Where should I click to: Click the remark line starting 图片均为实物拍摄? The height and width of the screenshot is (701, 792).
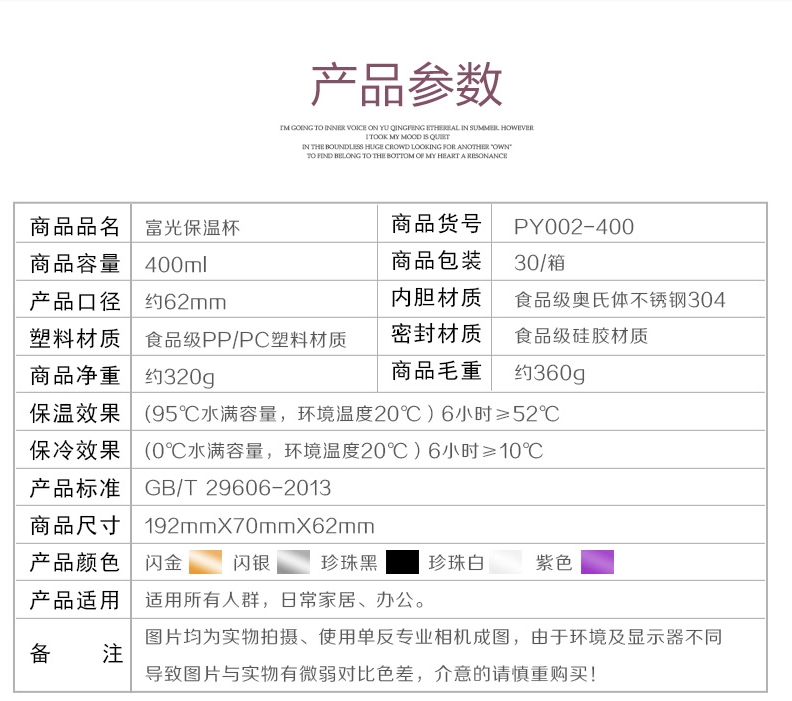pyautogui.click(x=433, y=637)
